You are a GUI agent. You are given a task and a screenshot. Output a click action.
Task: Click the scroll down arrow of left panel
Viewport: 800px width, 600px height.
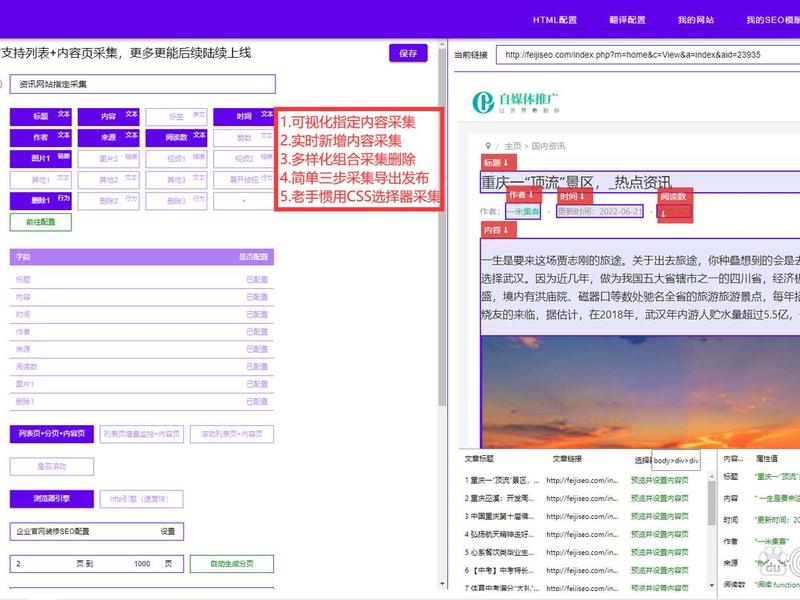pos(442,584)
